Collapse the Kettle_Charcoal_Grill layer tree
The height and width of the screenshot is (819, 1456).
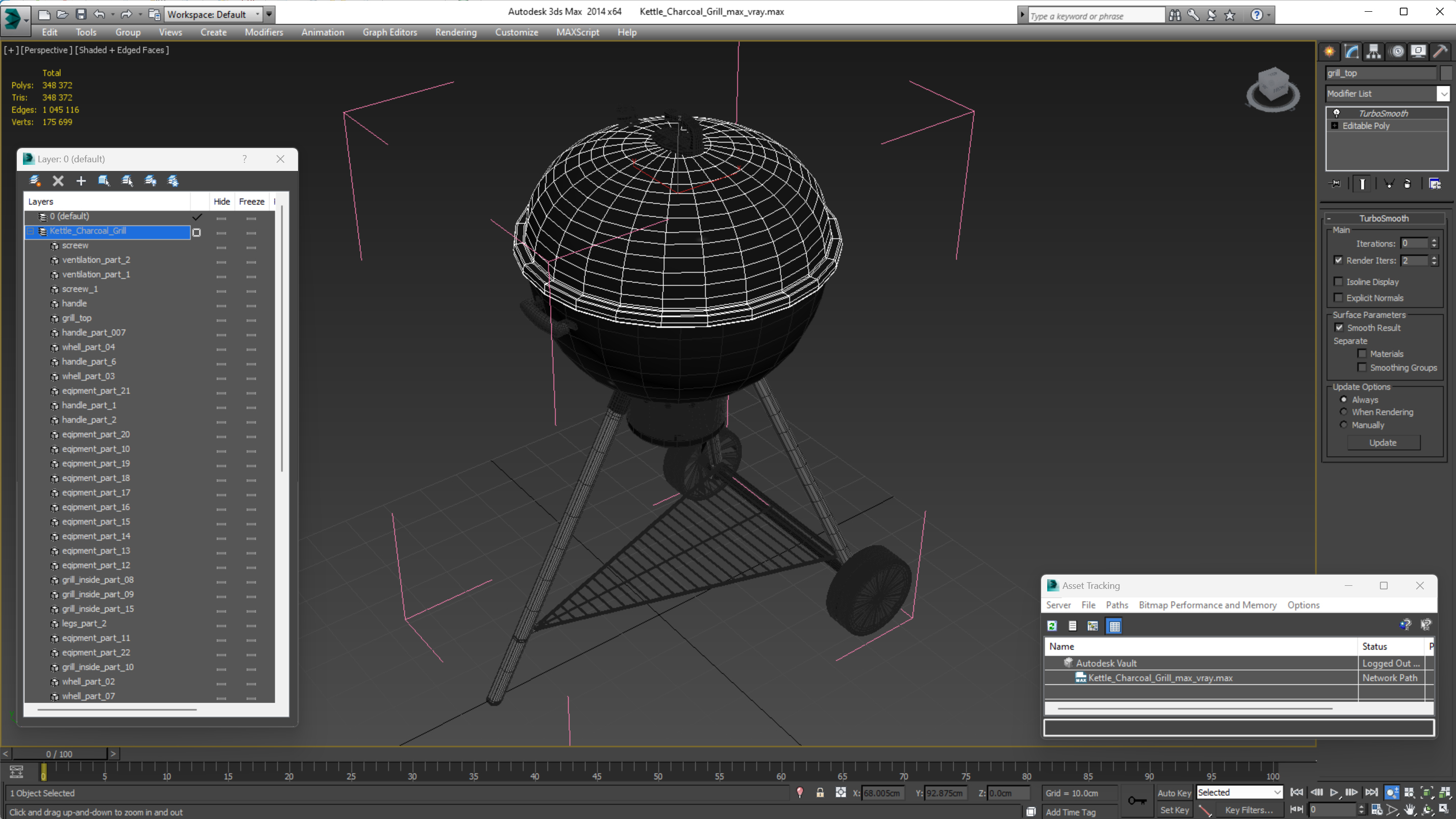(x=31, y=231)
